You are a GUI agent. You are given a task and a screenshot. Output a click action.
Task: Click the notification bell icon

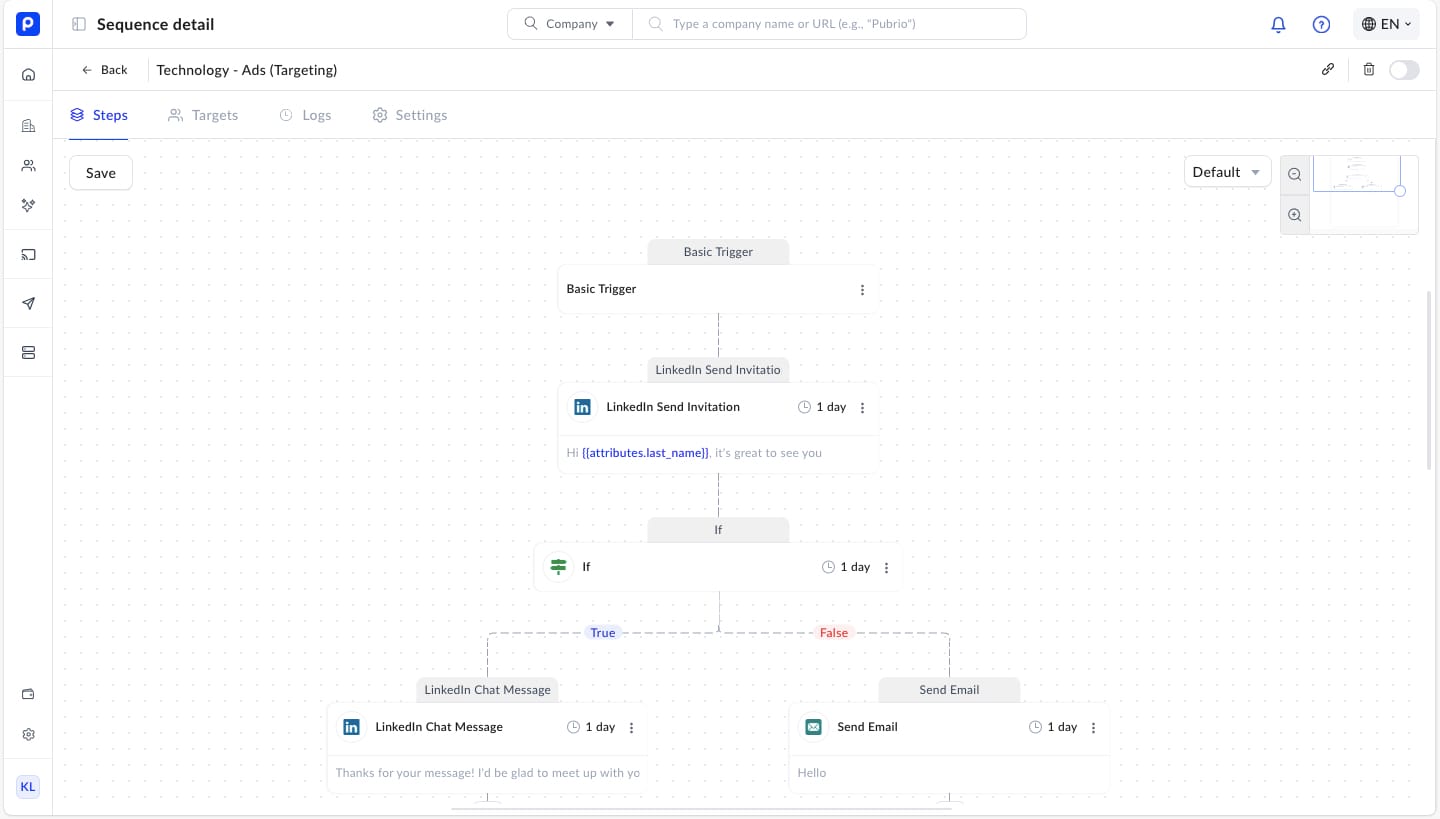[x=1278, y=25]
